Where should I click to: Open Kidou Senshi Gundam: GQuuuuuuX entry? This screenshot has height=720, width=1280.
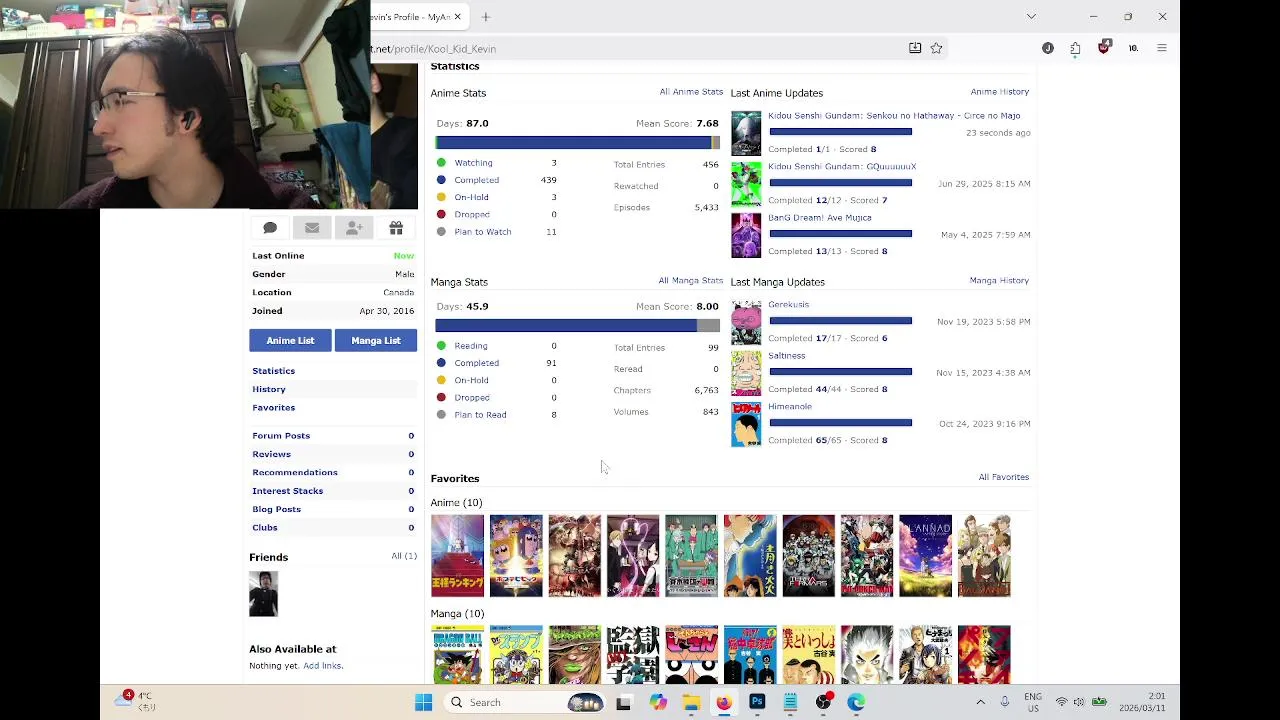[x=842, y=167]
